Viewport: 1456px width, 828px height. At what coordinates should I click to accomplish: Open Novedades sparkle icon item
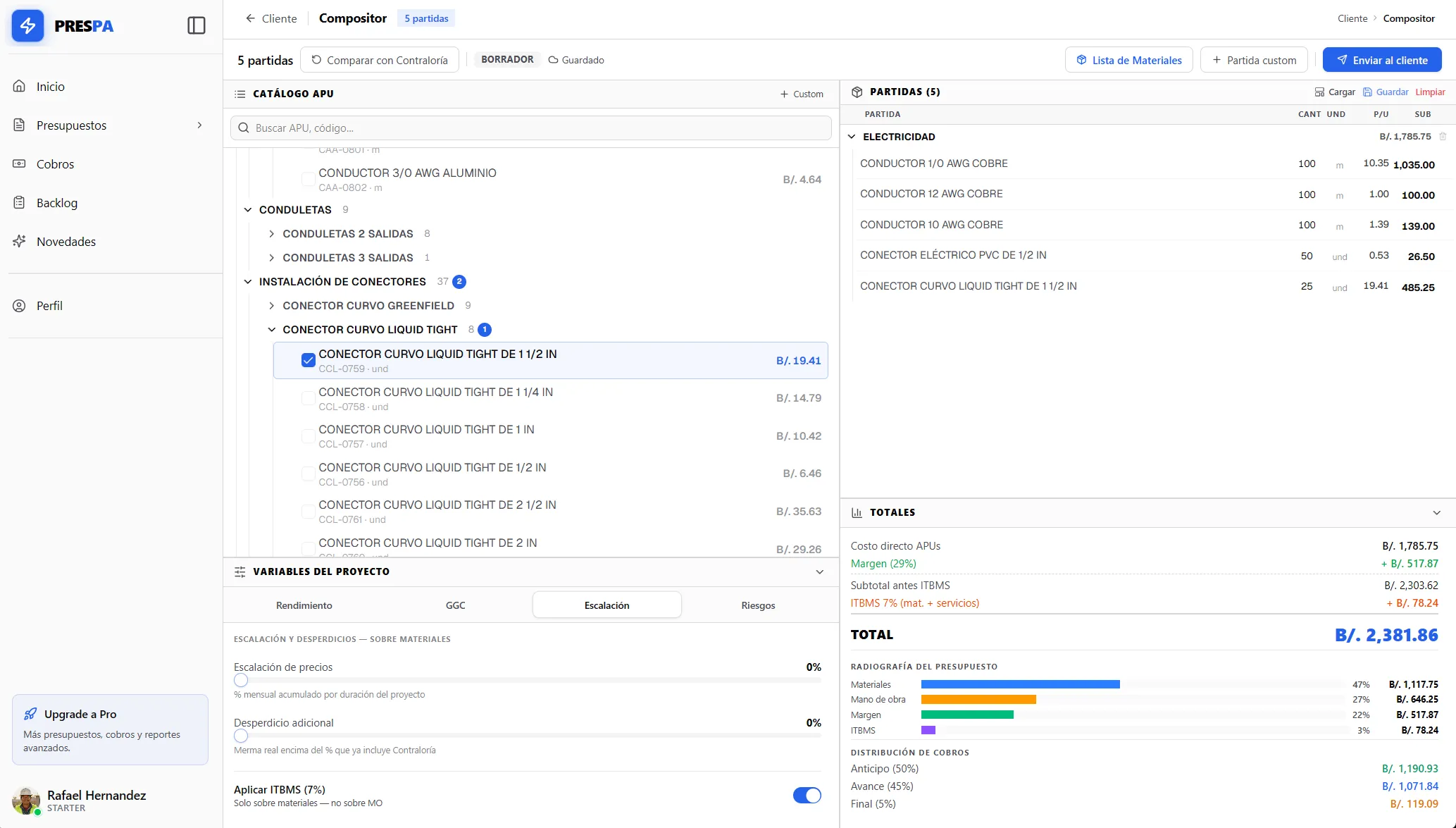click(x=19, y=242)
